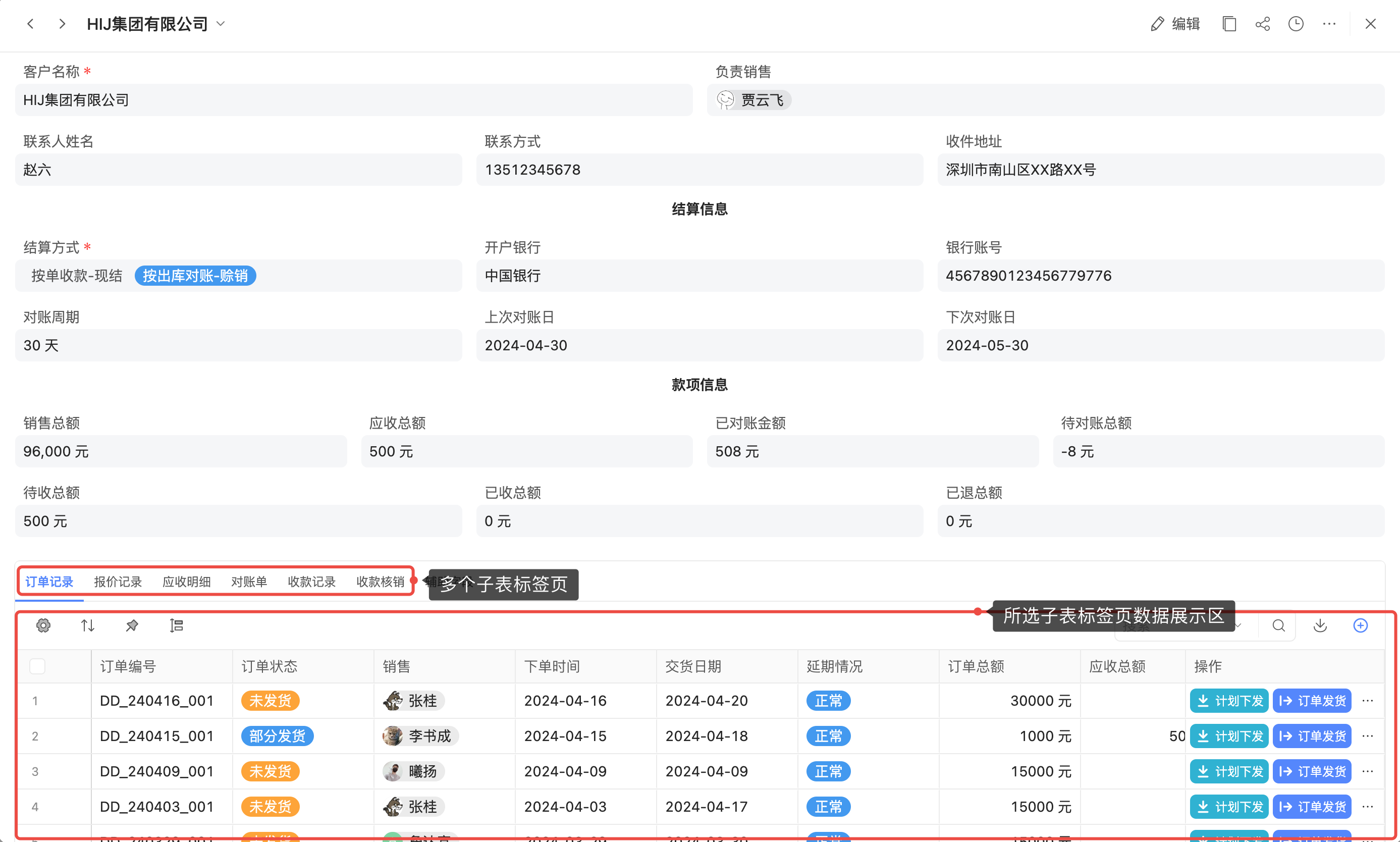Open more actions for DD_240415_001 row
The image size is (1400, 842).
tap(1368, 736)
